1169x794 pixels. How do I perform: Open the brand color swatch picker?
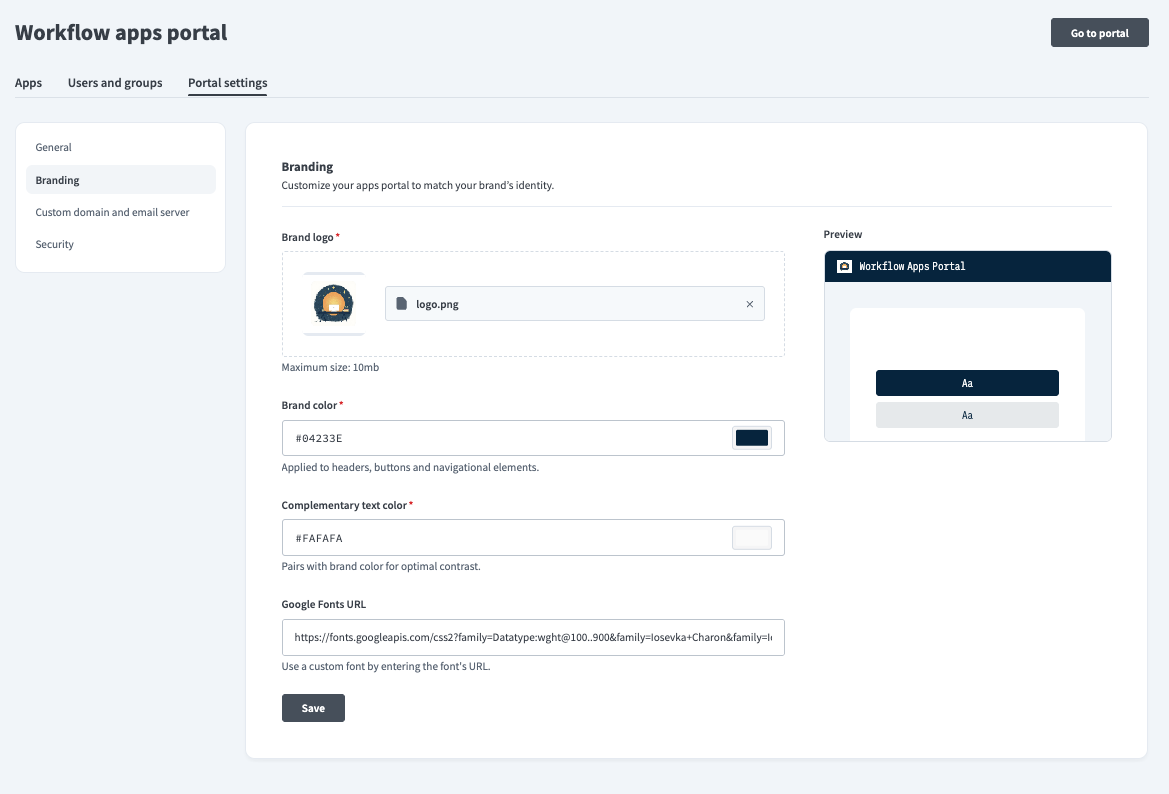pos(752,438)
